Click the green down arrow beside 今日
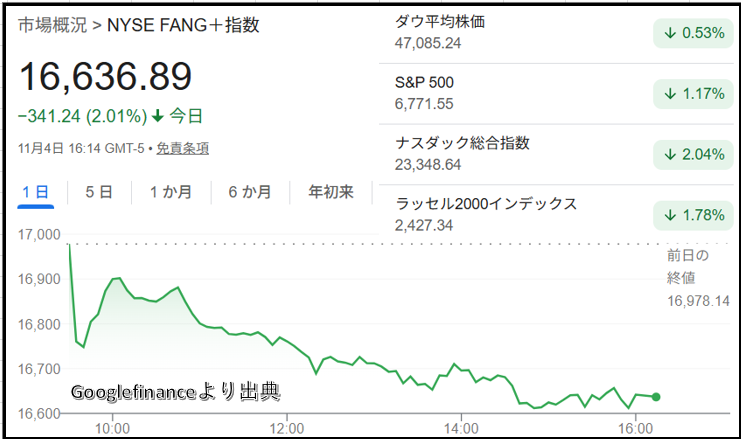This screenshot has height=439, width=741. pos(158,116)
